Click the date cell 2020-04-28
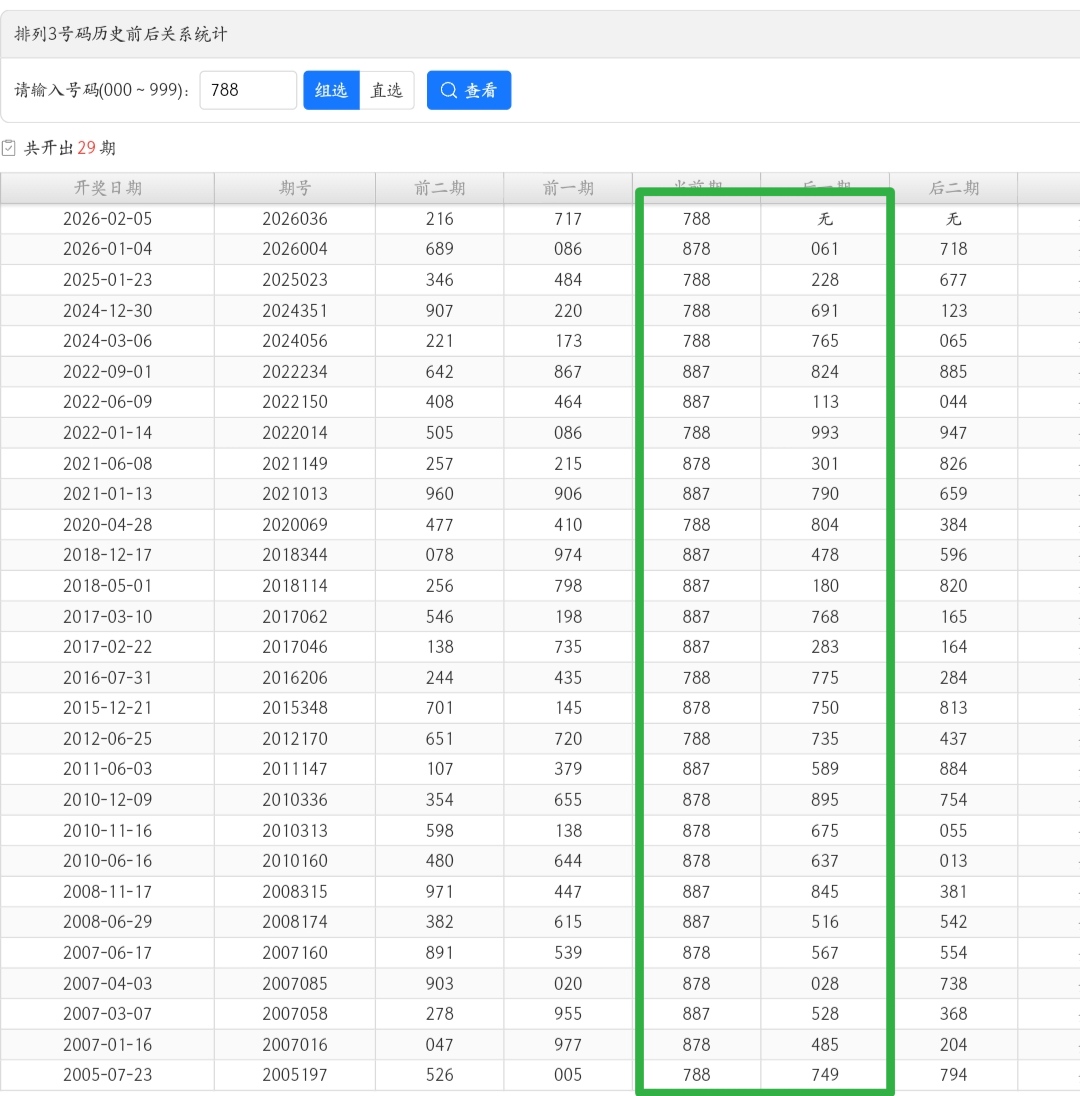Screen dimensions: 1080x1096 click(108, 525)
